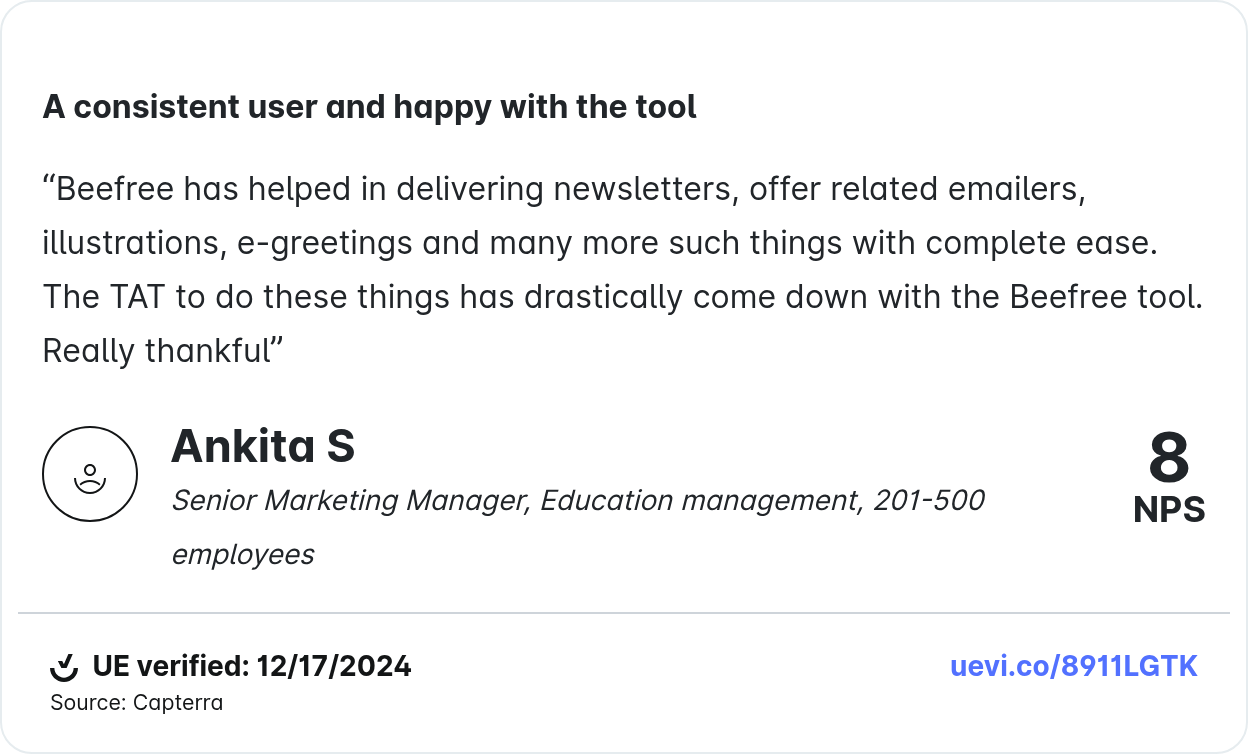The width and height of the screenshot is (1248, 754).
Task: Click the "201-500" company size text
Action: tap(929, 500)
